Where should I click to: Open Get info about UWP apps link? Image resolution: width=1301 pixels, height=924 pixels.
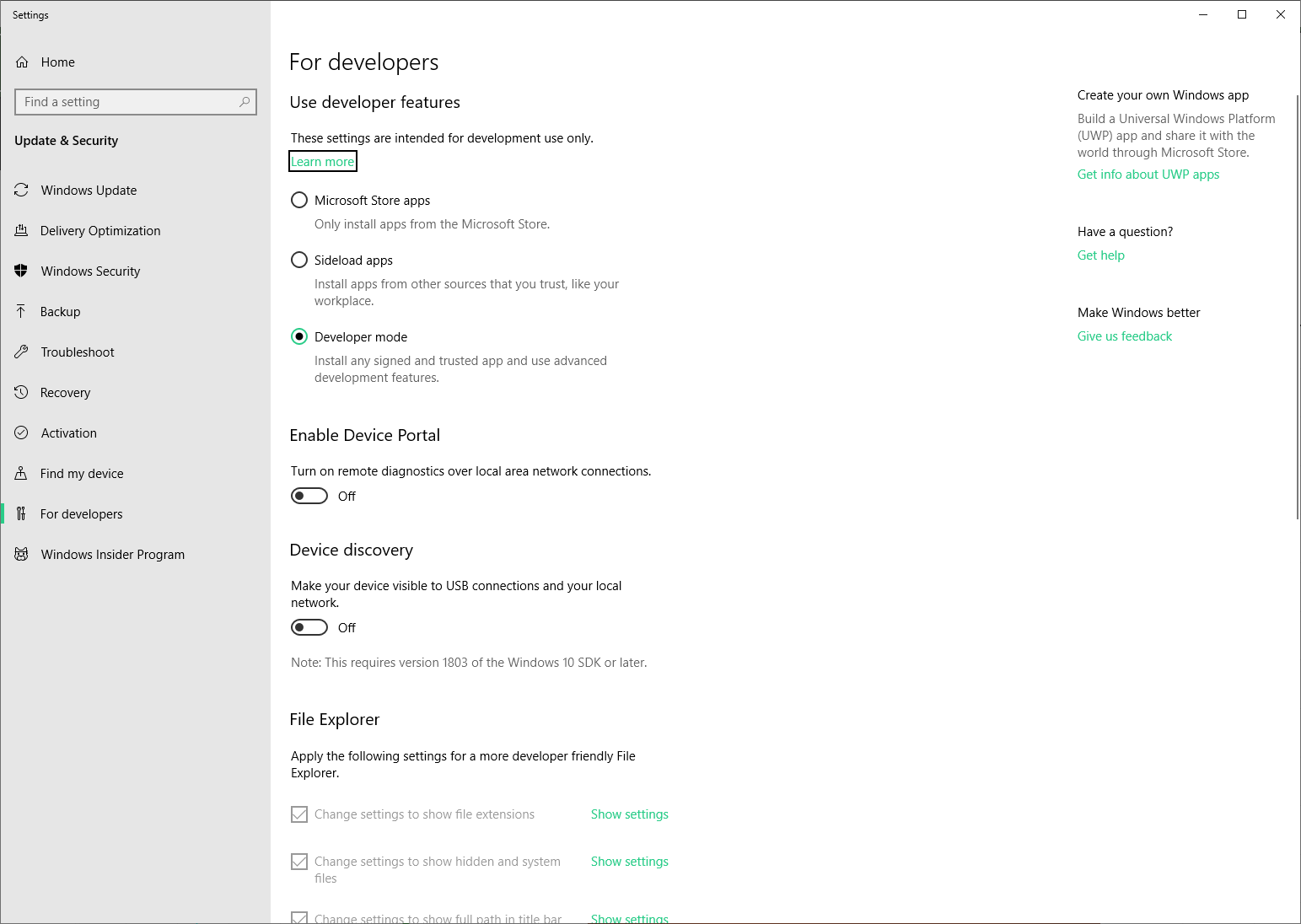pos(1148,175)
